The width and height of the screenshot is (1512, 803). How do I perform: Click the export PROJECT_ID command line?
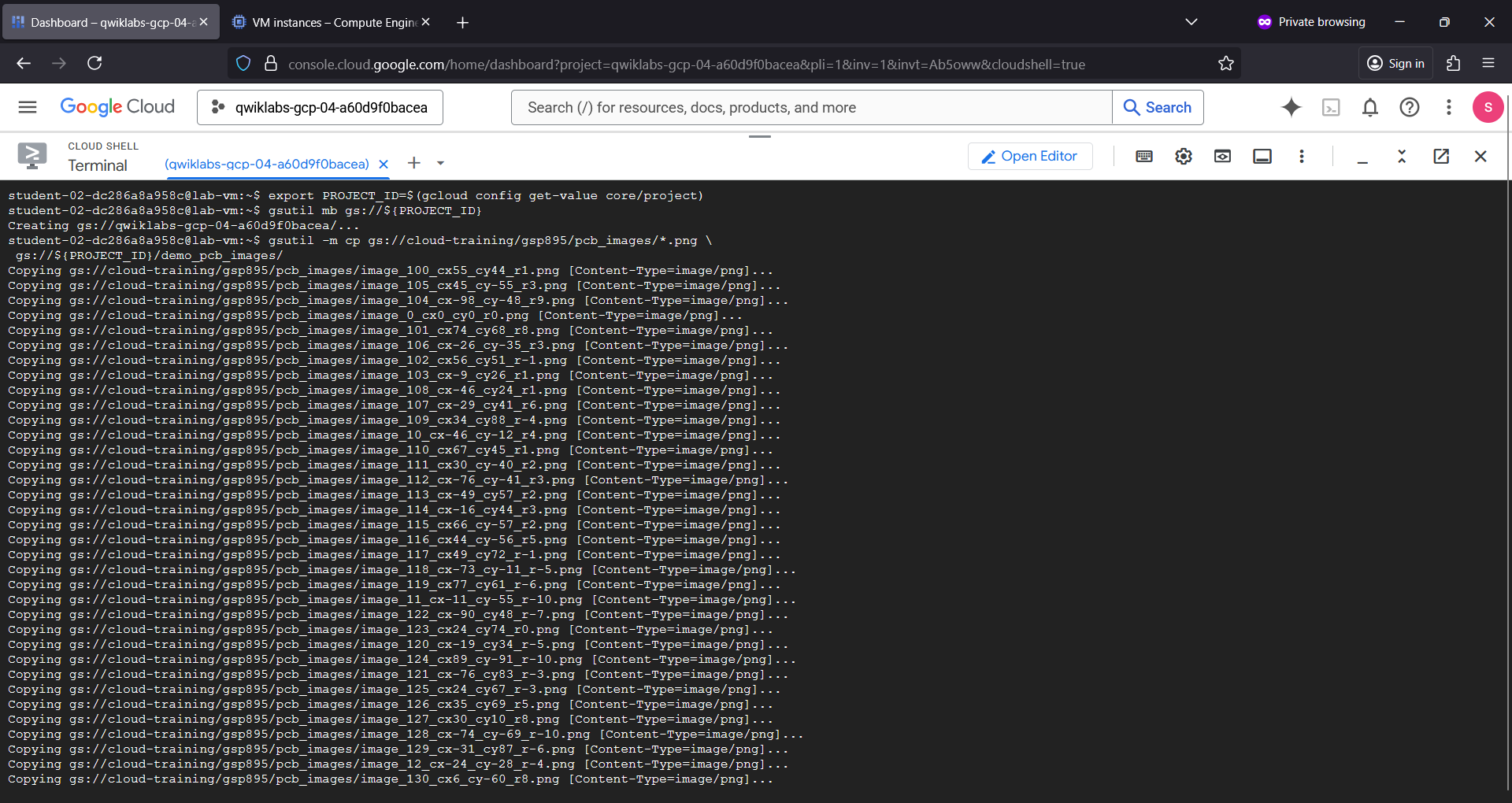(x=486, y=196)
